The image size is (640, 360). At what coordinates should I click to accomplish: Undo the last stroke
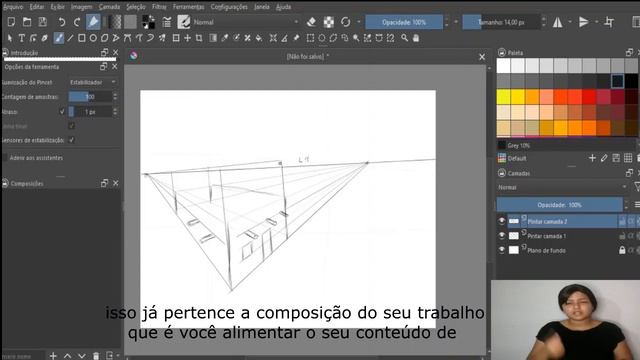pos(61,22)
